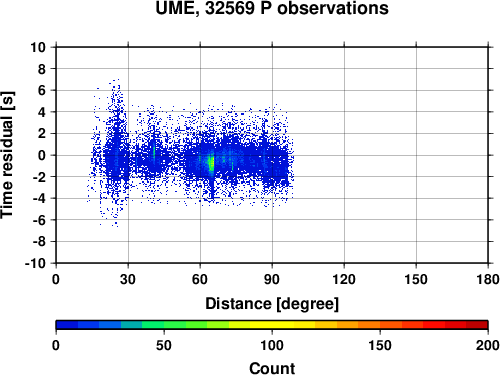Click the x-axis tick label 30
Image resolution: width=500 pixels, height=375 pixels.
(x=128, y=279)
